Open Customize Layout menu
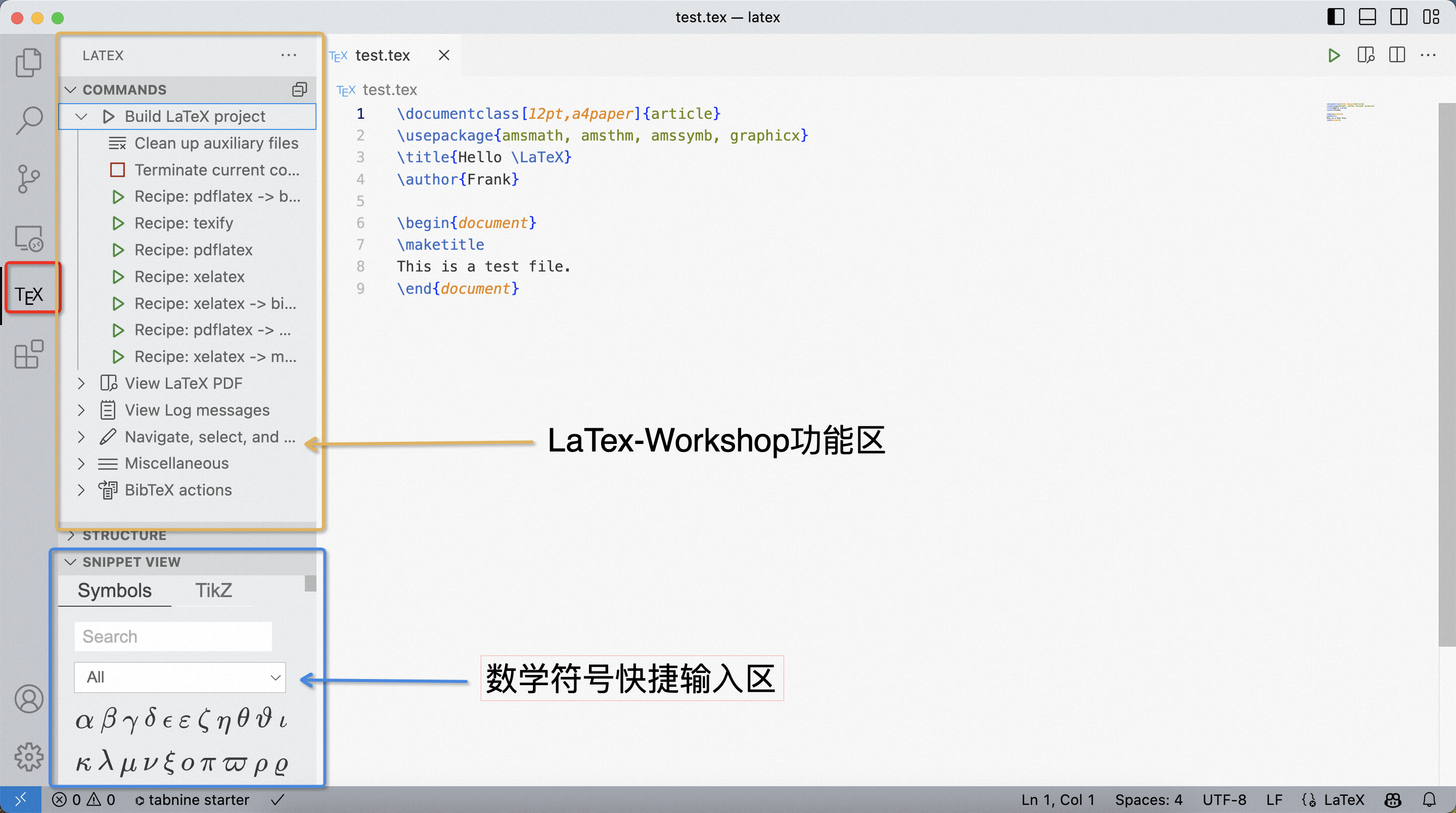The width and height of the screenshot is (1456, 813). click(1431, 17)
